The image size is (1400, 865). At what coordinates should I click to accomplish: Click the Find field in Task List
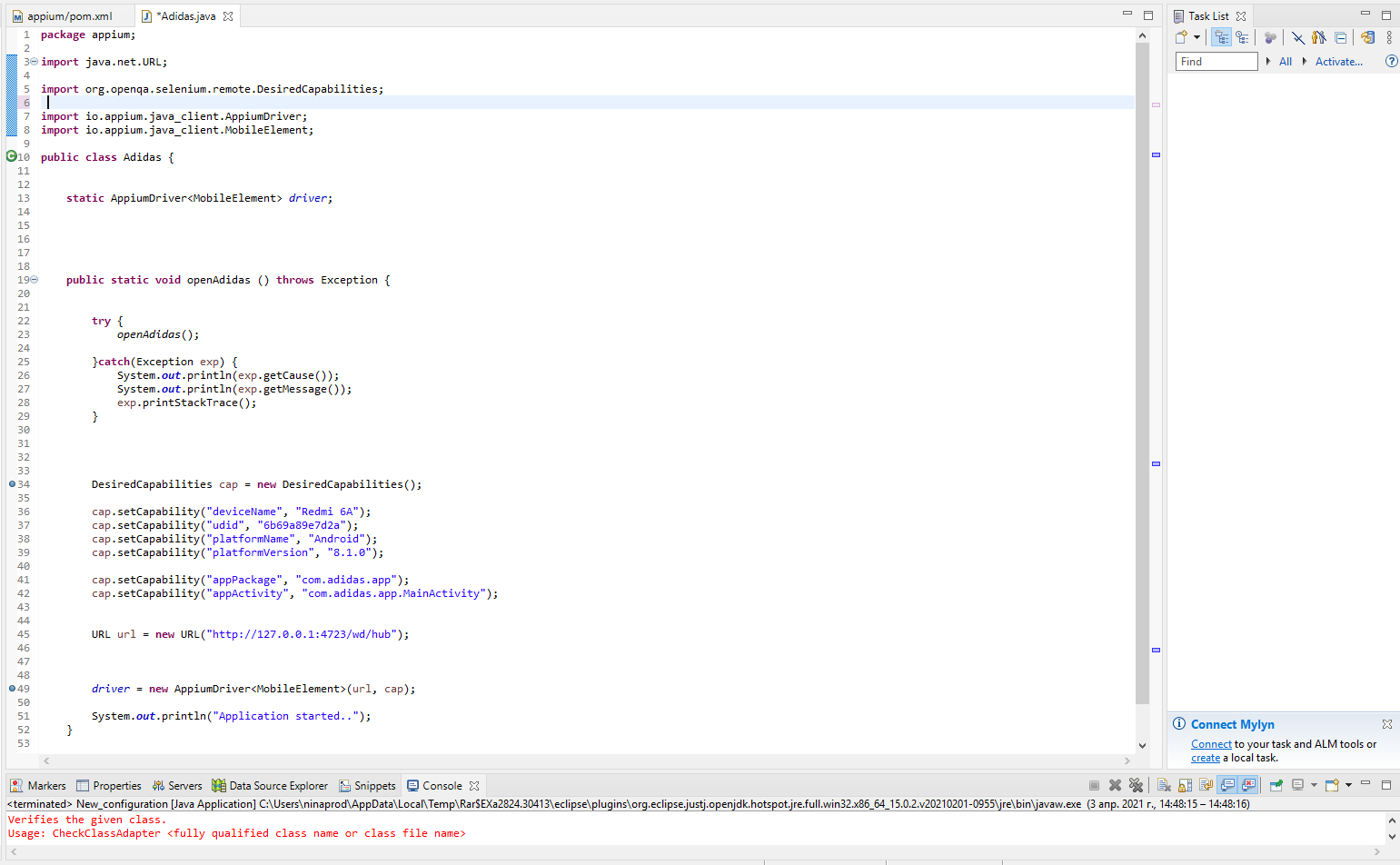pyautogui.click(x=1216, y=61)
